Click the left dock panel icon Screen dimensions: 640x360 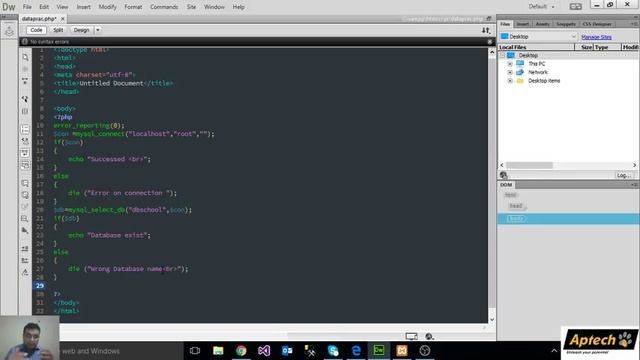pyautogui.click(x=9, y=31)
